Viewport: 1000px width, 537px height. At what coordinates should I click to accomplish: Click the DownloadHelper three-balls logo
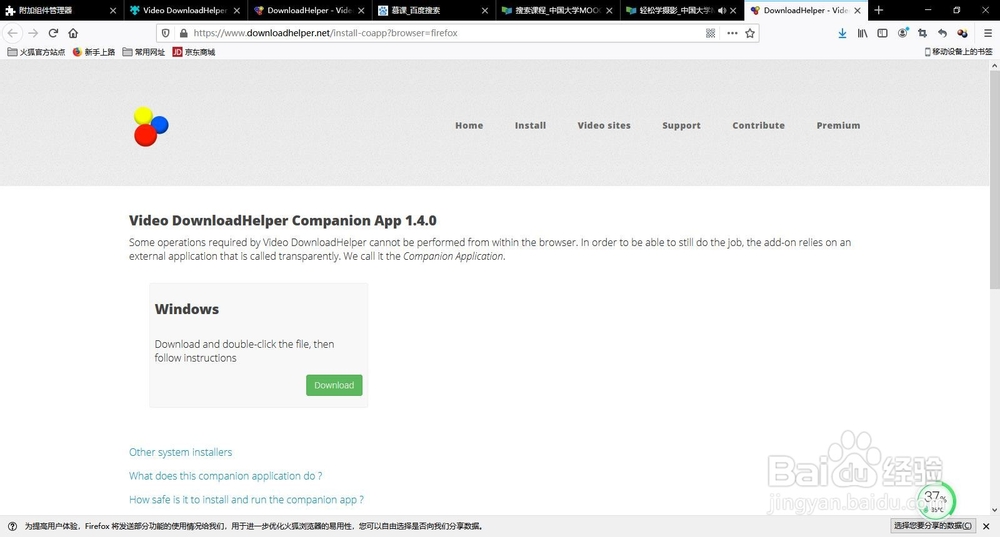coord(151,126)
